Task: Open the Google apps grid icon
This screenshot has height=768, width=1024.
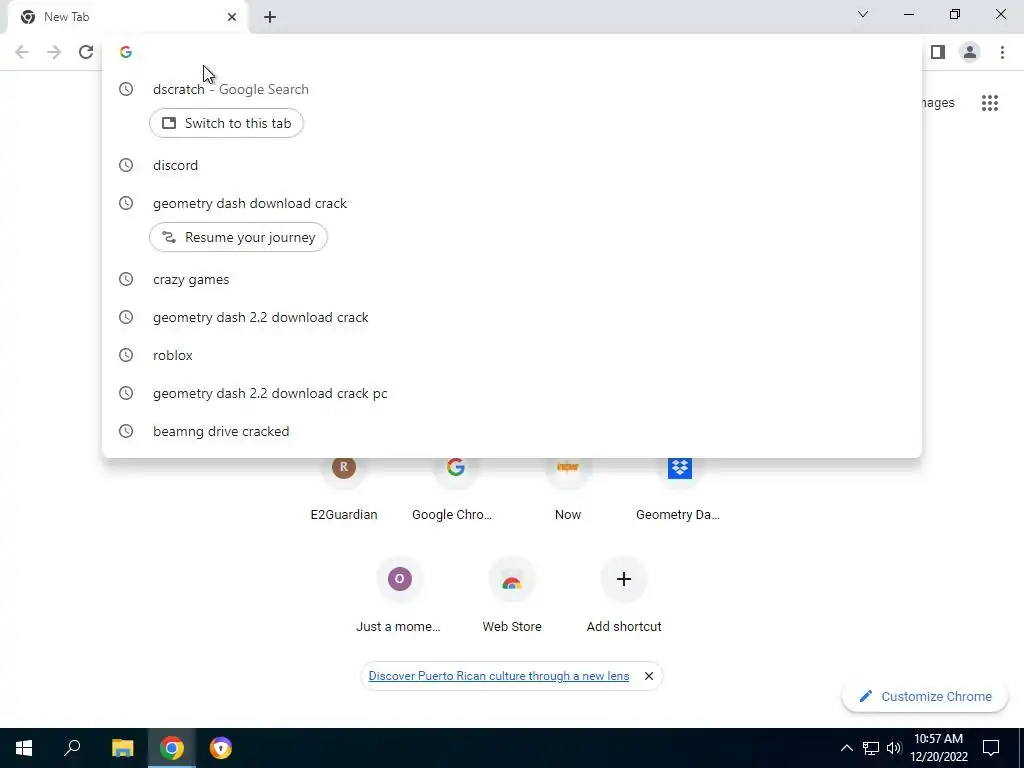Action: [x=990, y=103]
